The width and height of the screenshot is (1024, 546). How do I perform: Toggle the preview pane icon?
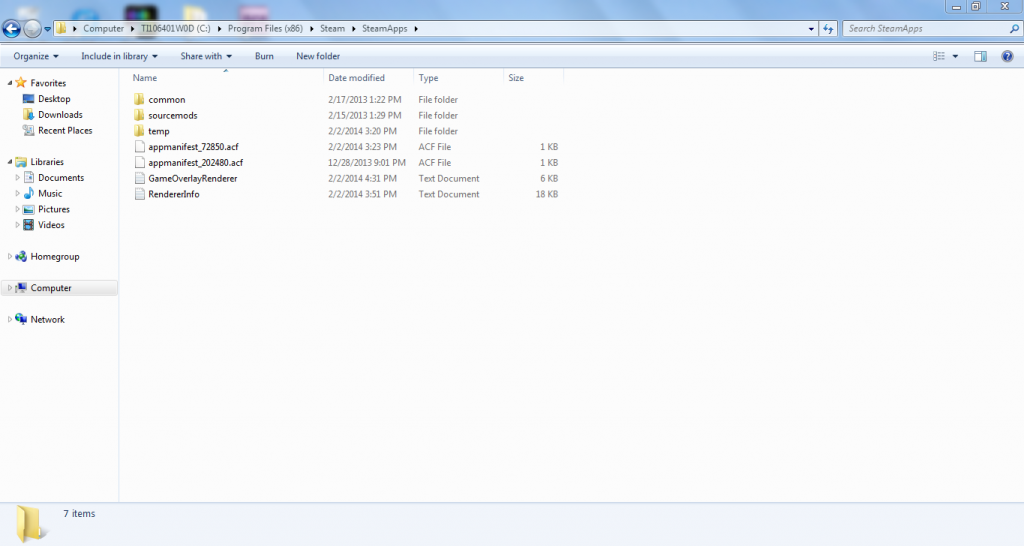[980, 56]
